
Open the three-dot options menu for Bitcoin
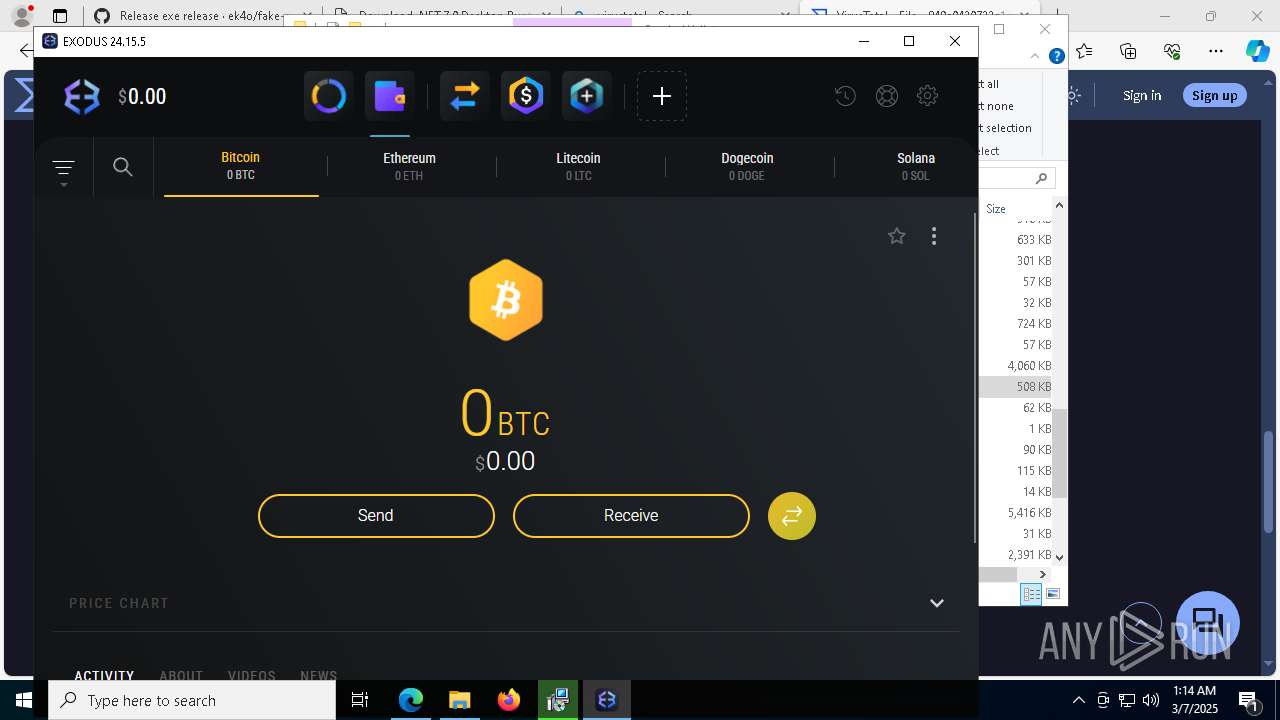pos(934,236)
